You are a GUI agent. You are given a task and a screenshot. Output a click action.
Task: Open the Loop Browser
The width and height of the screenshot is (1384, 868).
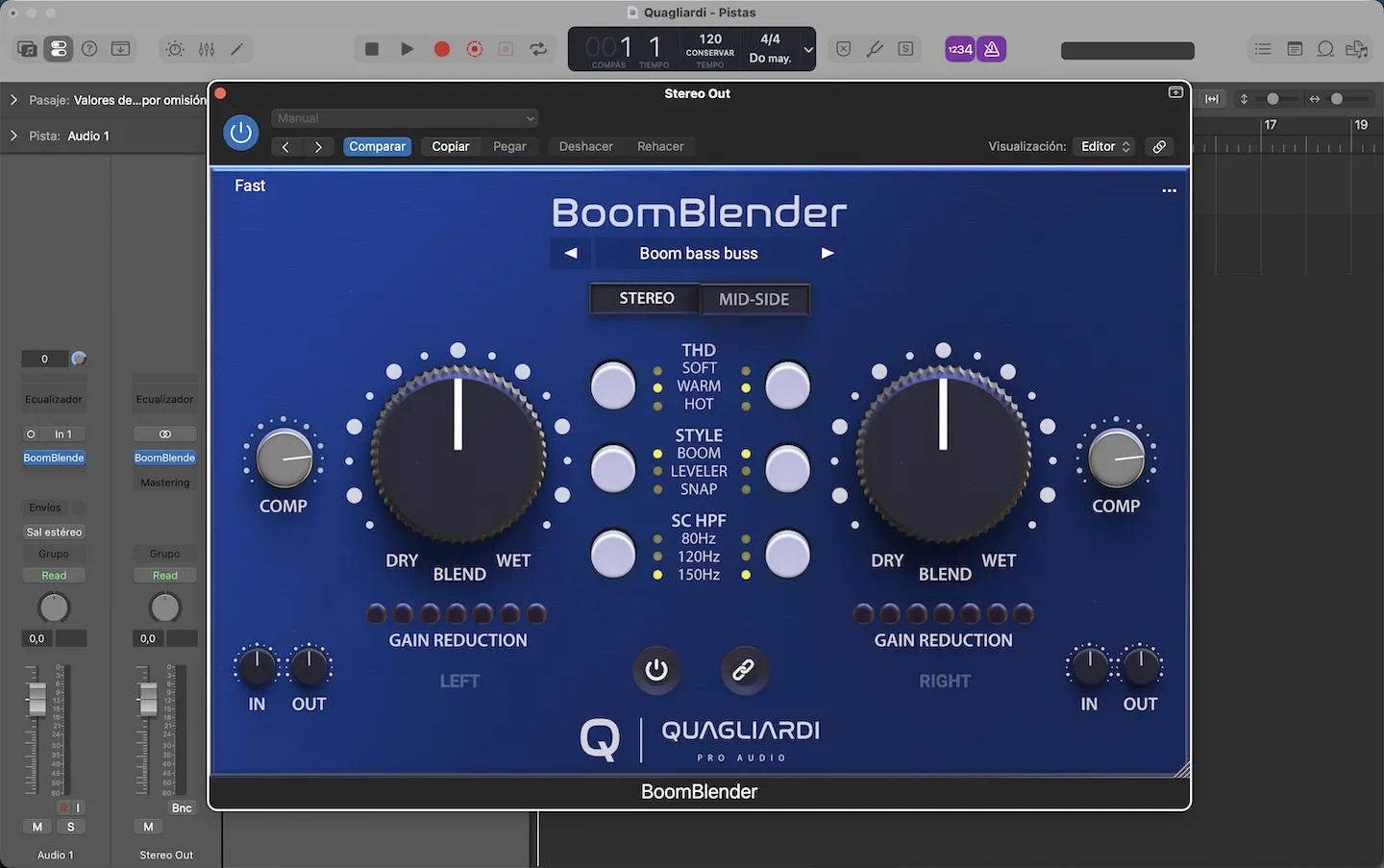click(x=1325, y=49)
